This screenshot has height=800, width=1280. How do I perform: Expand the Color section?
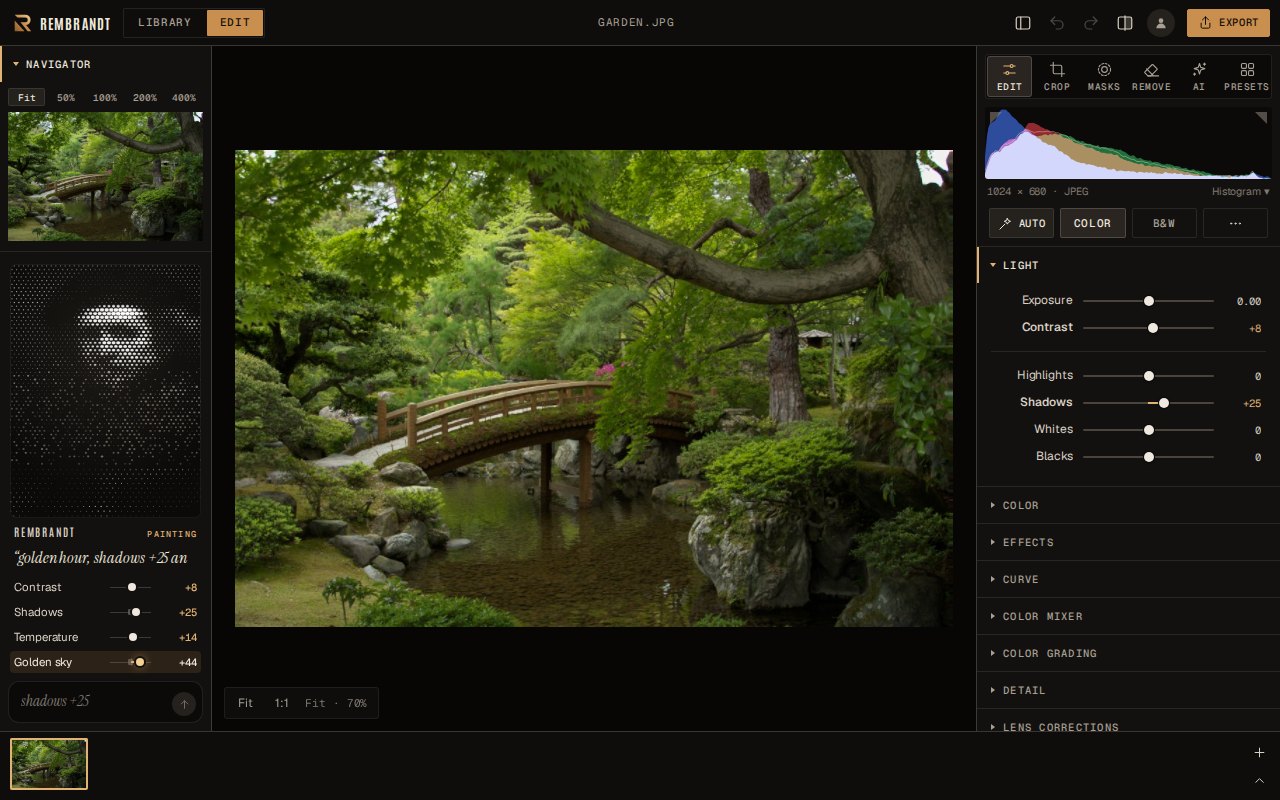pos(1128,505)
